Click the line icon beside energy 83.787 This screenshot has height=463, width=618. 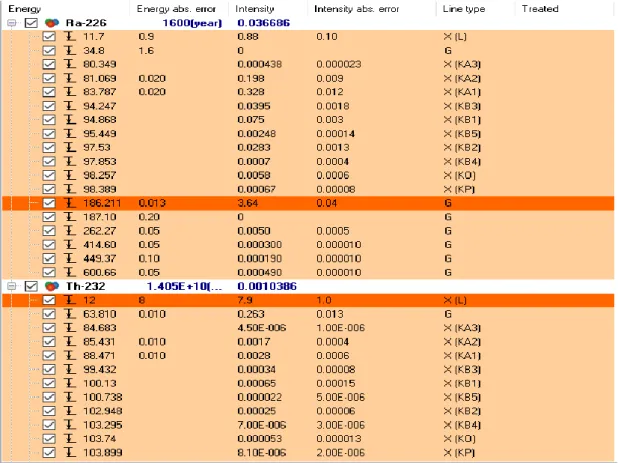pyautogui.click(x=70, y=92)
